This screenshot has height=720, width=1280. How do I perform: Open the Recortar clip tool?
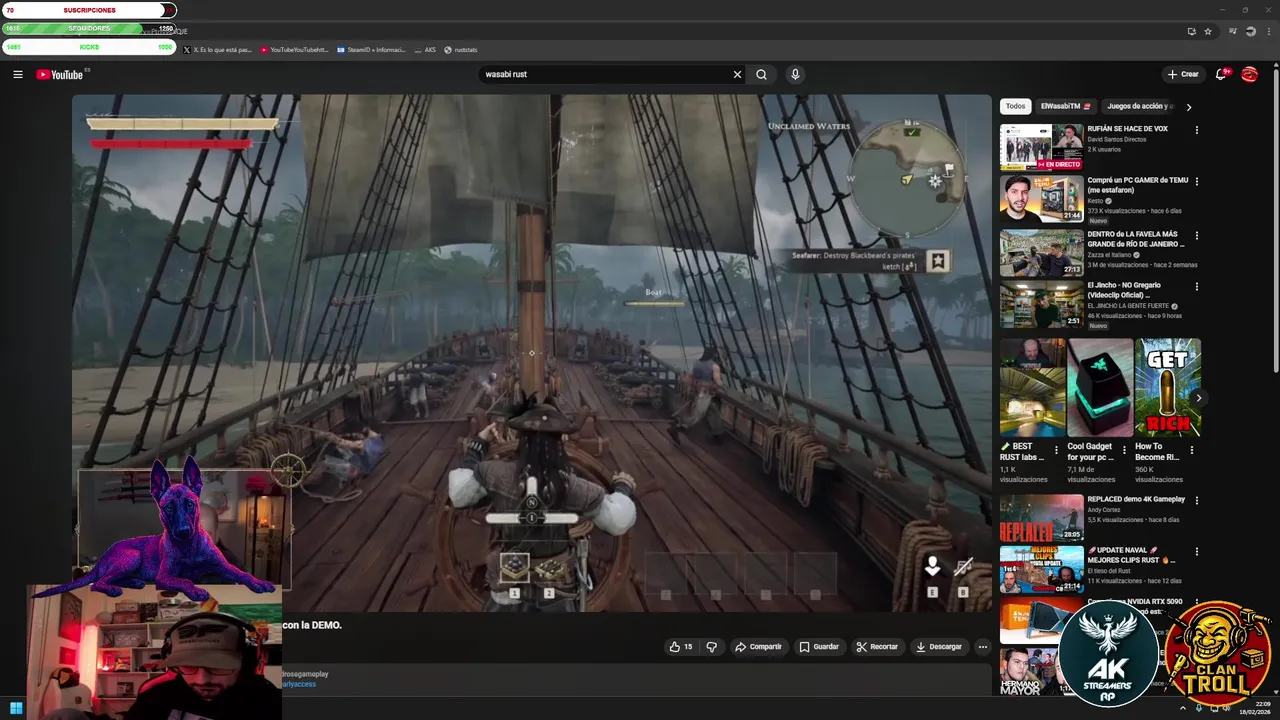click(877, 647)
